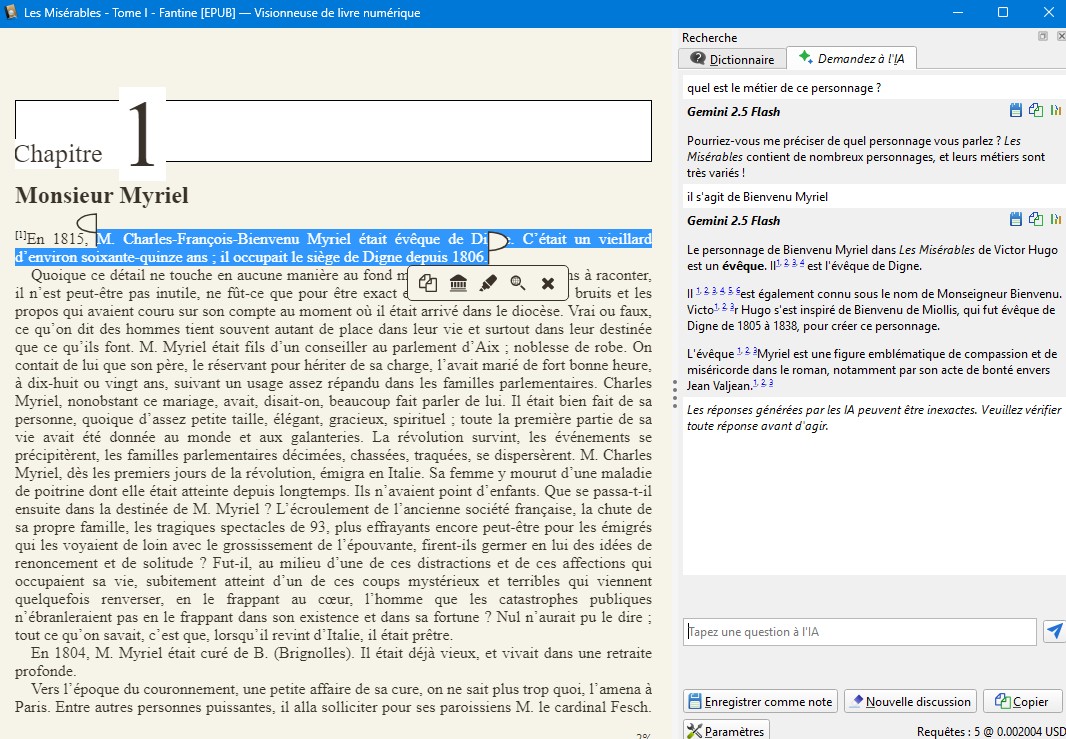Screen dimensions: 1066x739
Task: Click the rating icon on the first Gemini reply
Action: (x=1055, y=111)
